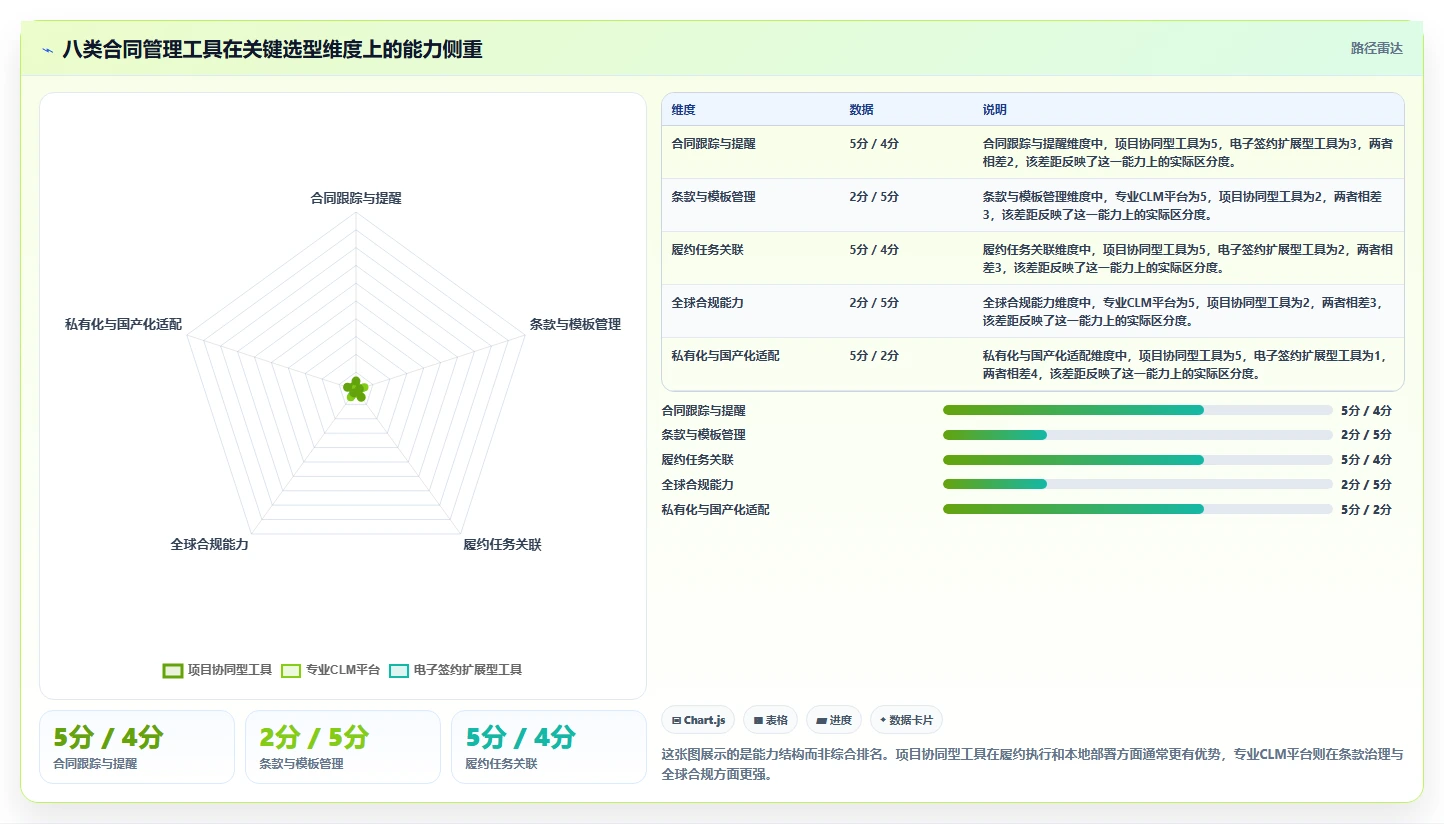The image size is (1444, 824).
Task: Click the description text of the 履约任务关联 table row
Action: [1188, 258]
